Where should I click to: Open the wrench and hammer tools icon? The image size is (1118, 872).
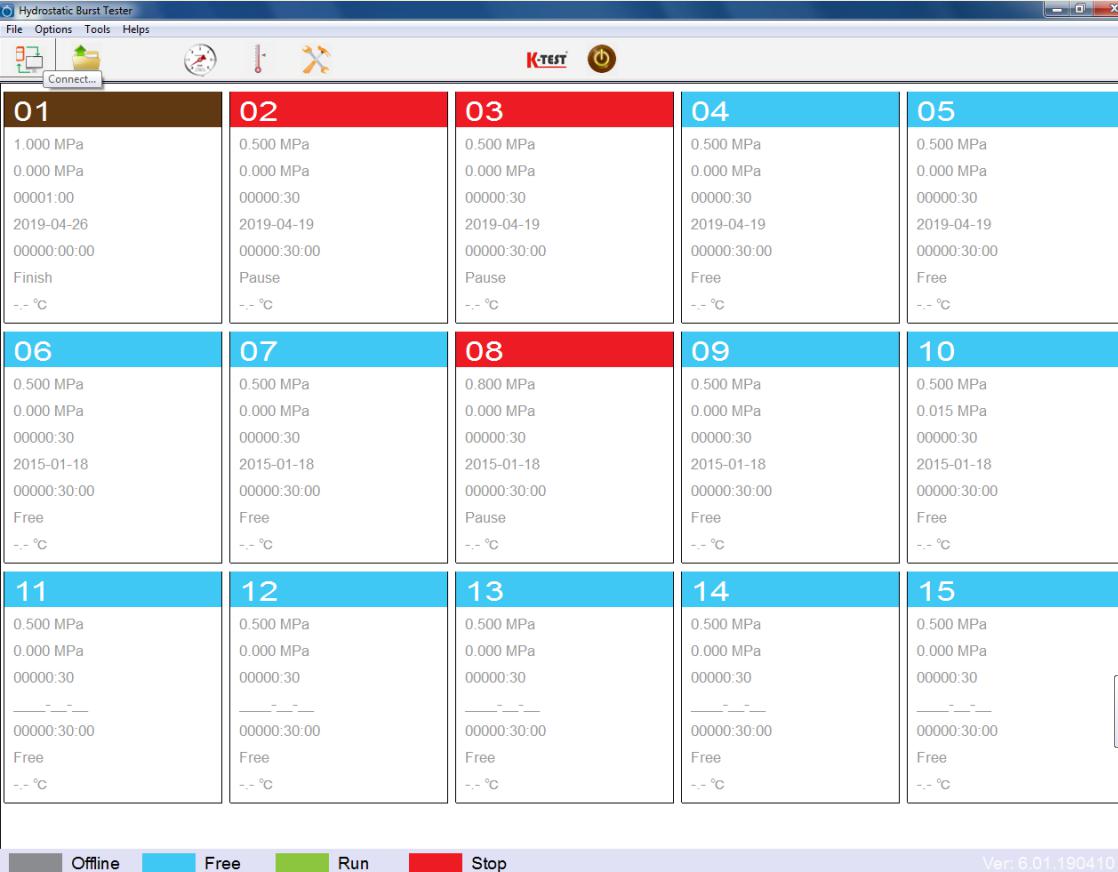[x=317, y=60]
